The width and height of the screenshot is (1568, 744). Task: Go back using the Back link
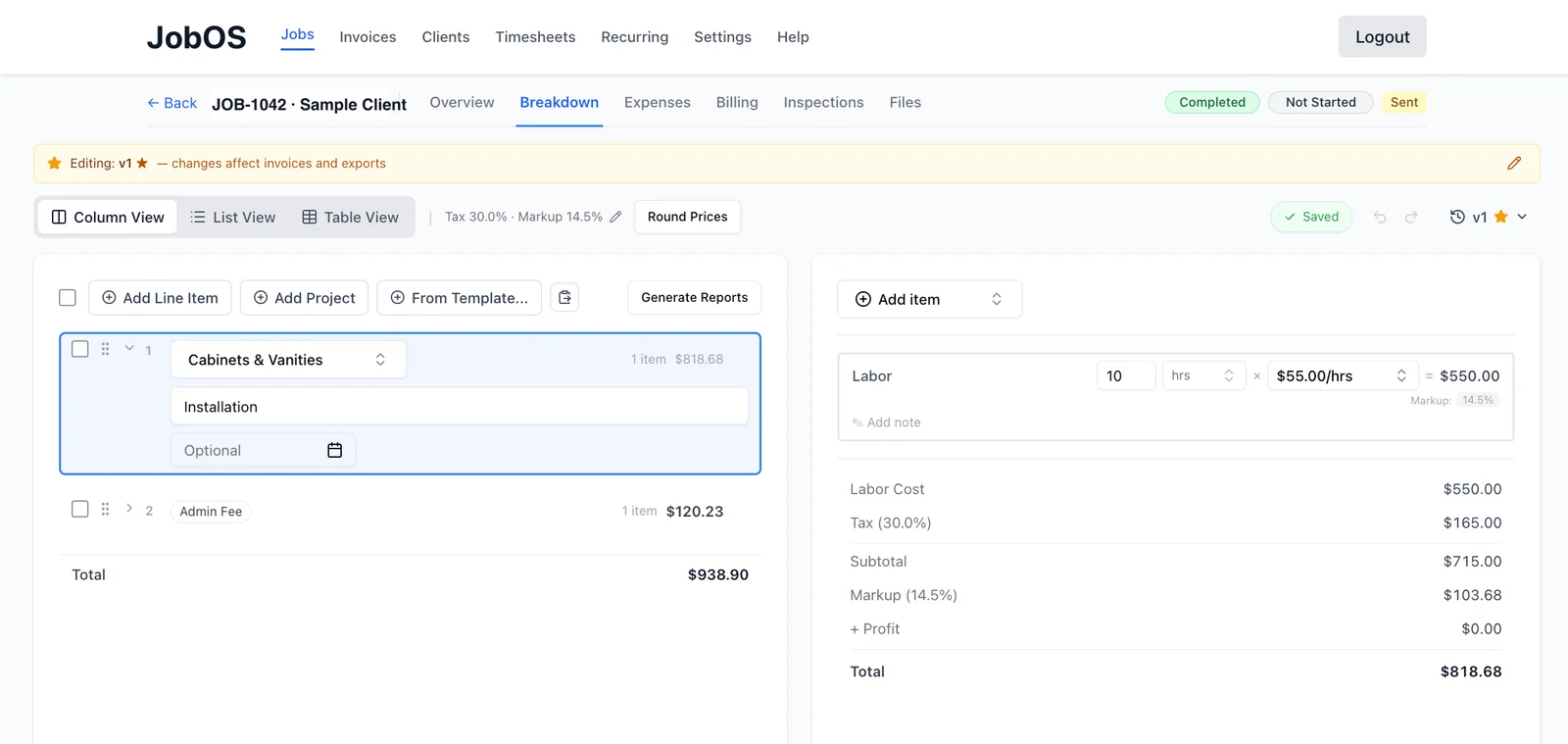coord(172,103)
